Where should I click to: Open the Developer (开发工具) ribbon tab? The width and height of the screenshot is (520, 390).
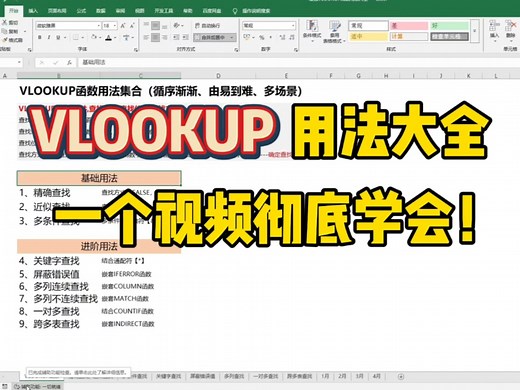(164, 11)
